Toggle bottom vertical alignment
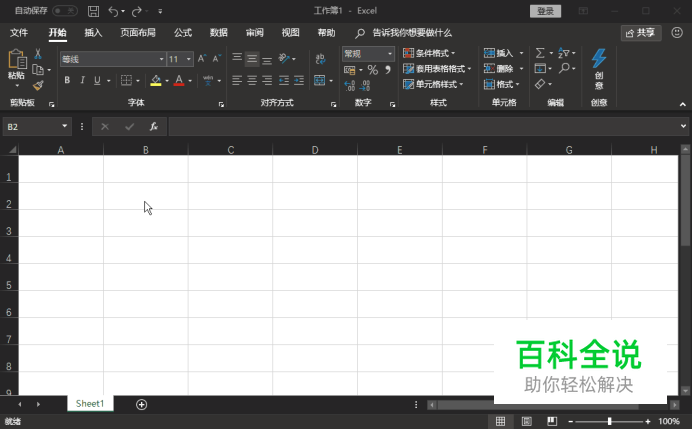Image resolution: width=692 pixels, height=429 pixels. [x=267, y=59]
